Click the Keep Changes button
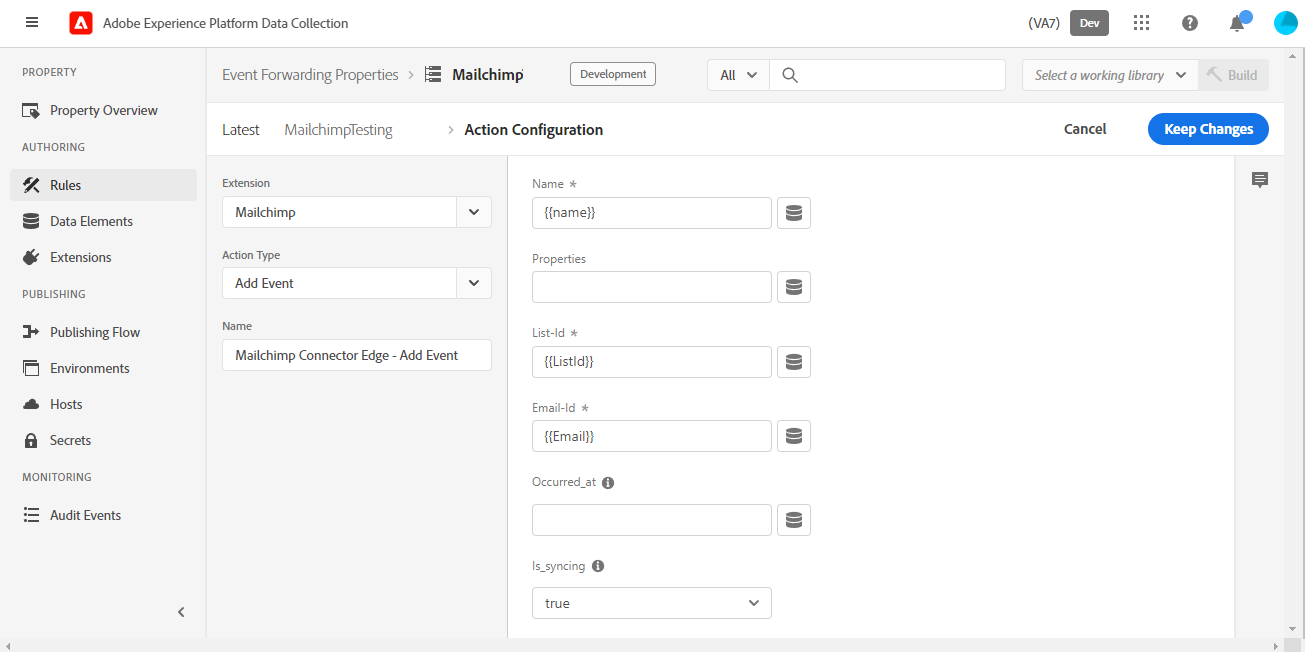 (x=1207, y=128)
